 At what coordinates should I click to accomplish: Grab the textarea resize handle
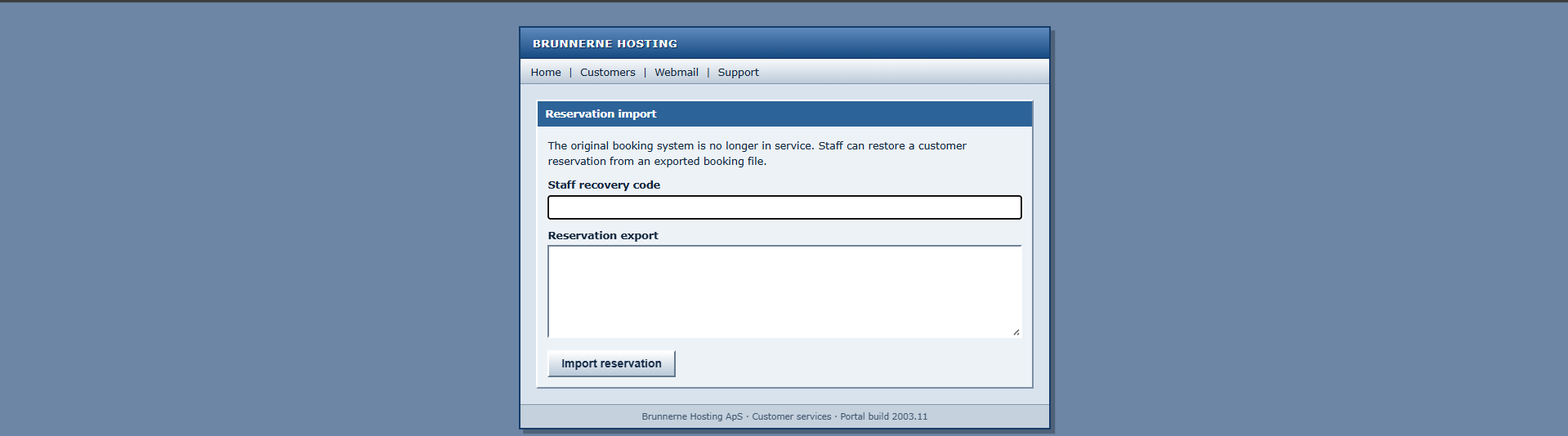pyautogui.click(x=1016, y=331)
